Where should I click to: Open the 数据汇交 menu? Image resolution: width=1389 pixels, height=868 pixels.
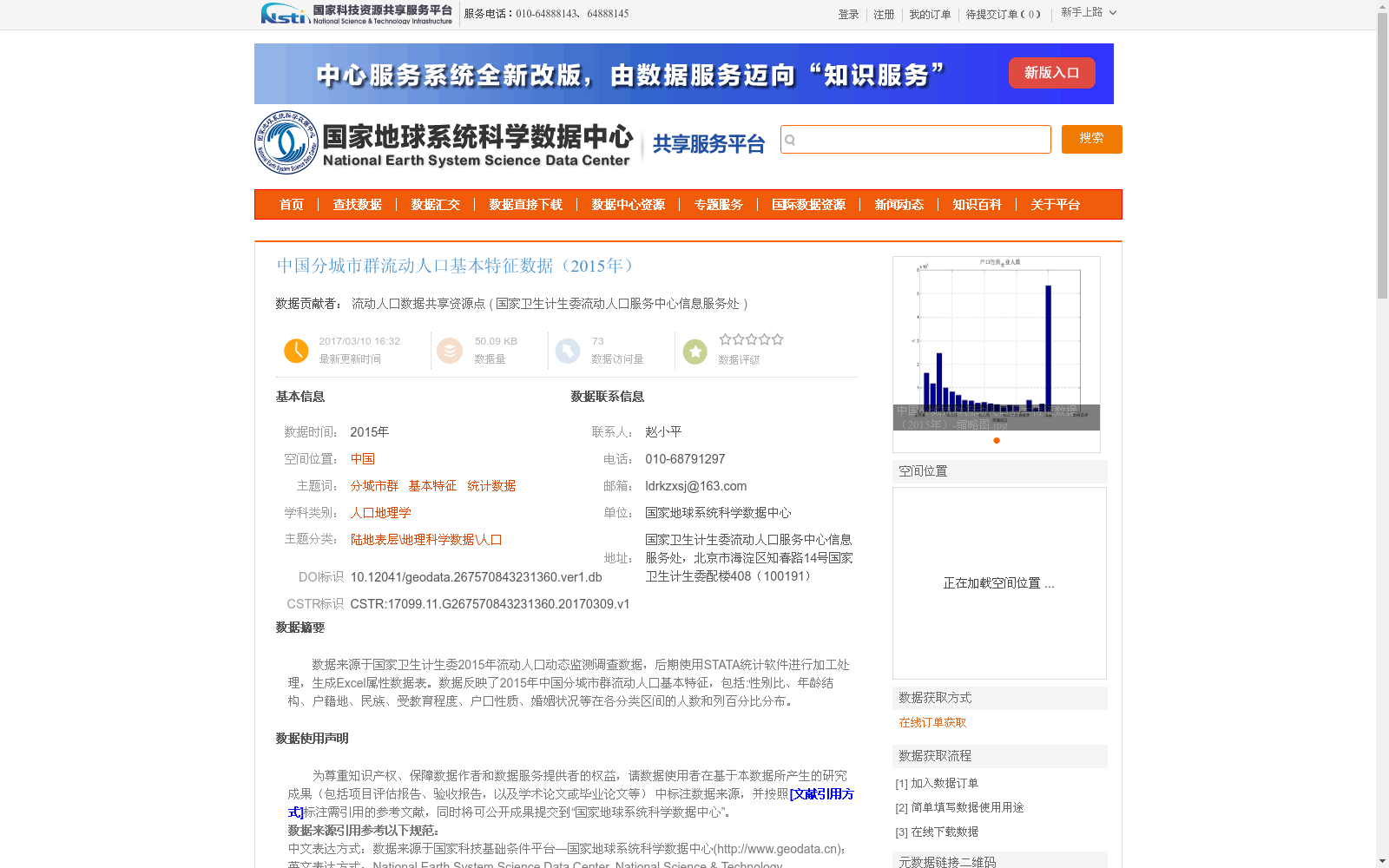pos(436,205)
